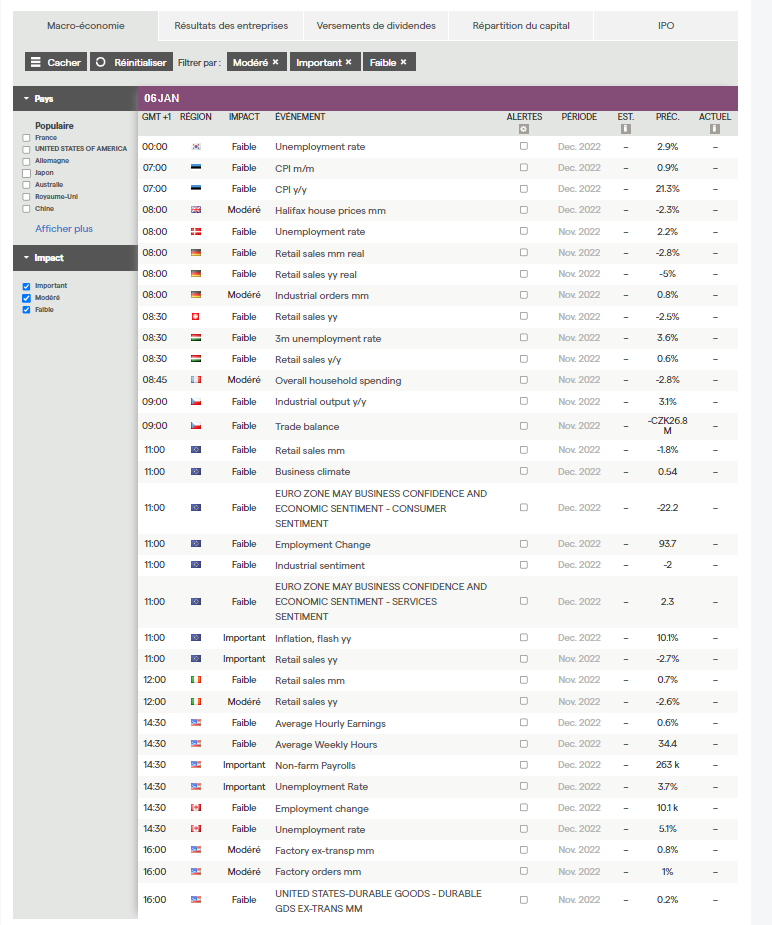Click the Cacher hamburger icon
Screen dimensions: 772x925
pyautogui.click(x=36, y=62)
